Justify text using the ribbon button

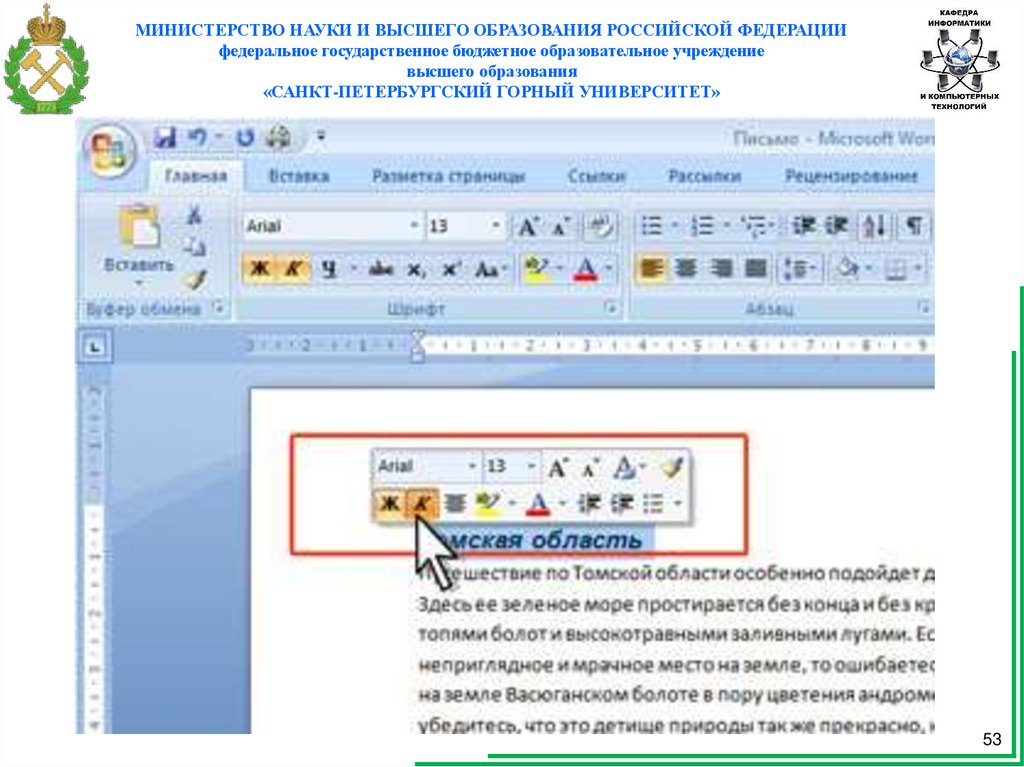755,269
